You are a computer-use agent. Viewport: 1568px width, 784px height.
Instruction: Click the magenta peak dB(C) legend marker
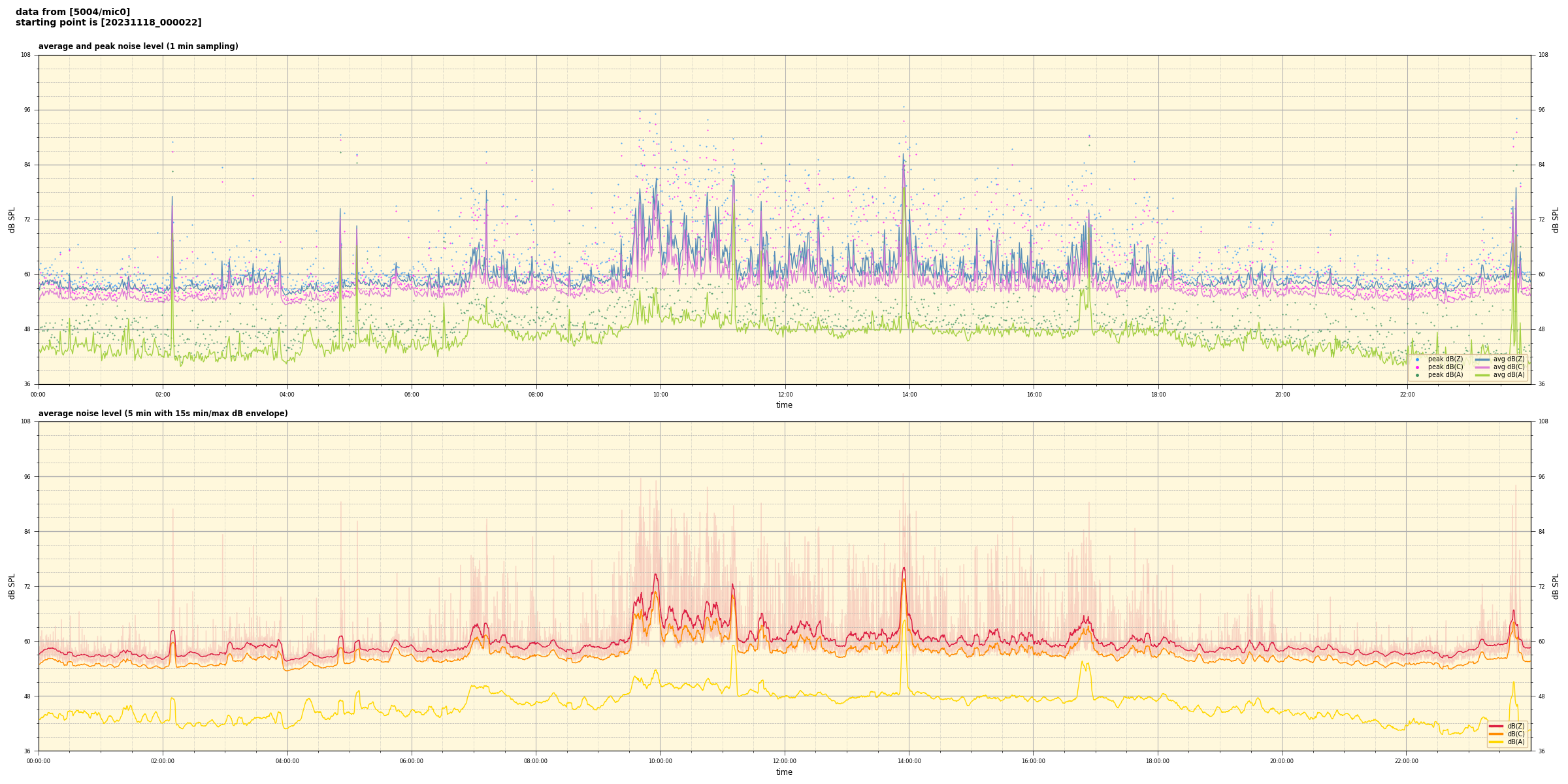[x=1417, y=367]
